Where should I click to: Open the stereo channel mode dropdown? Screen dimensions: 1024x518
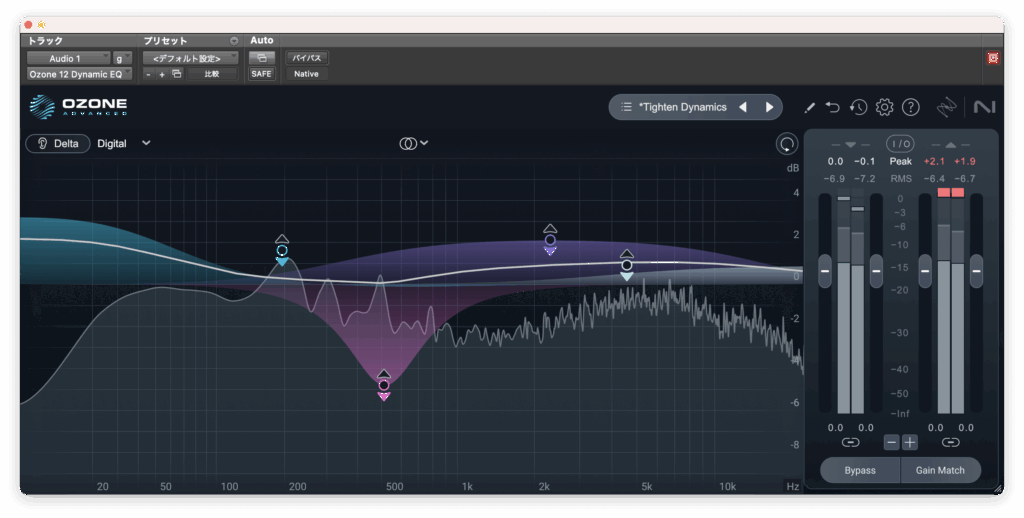pos(414,143)
